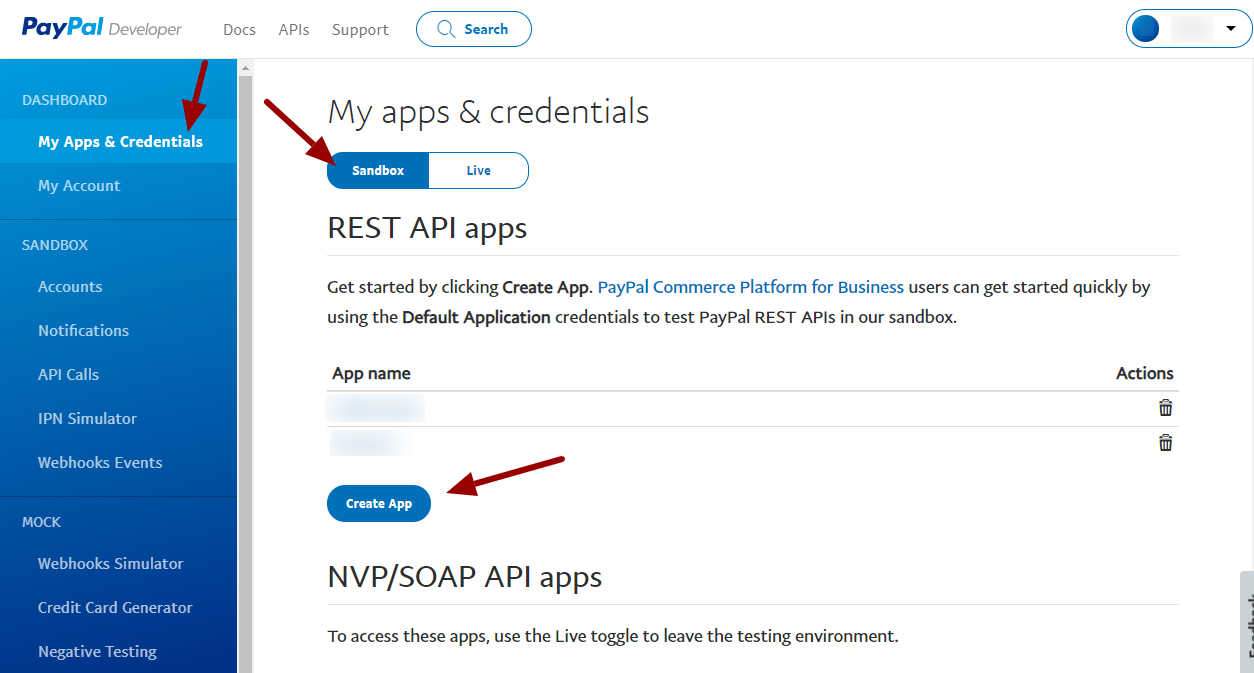1254x673 pixels.
Task: Click the Search button
Action: click(474, 29)
